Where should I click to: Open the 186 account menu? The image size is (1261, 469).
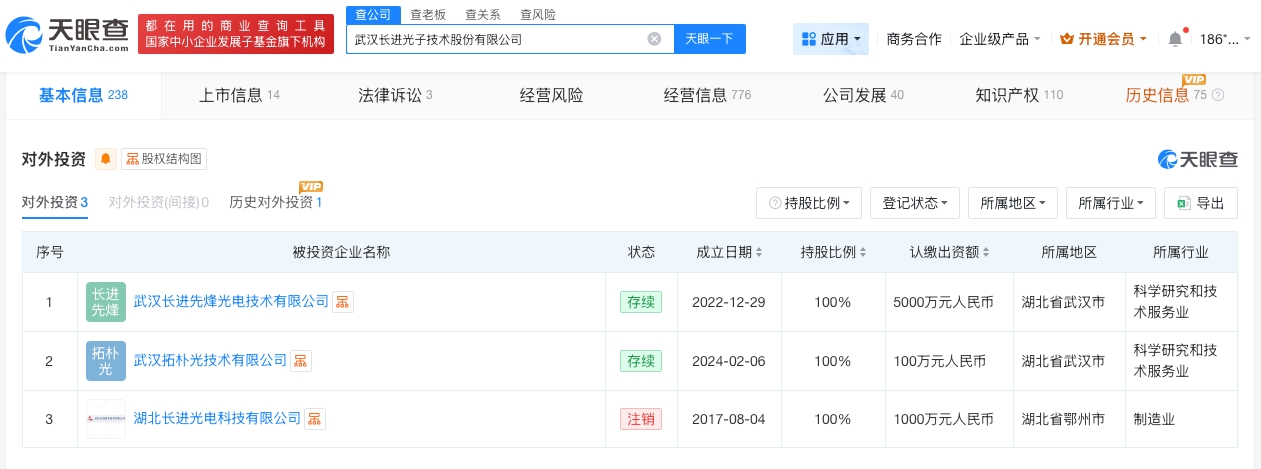tap(1225, 39)
